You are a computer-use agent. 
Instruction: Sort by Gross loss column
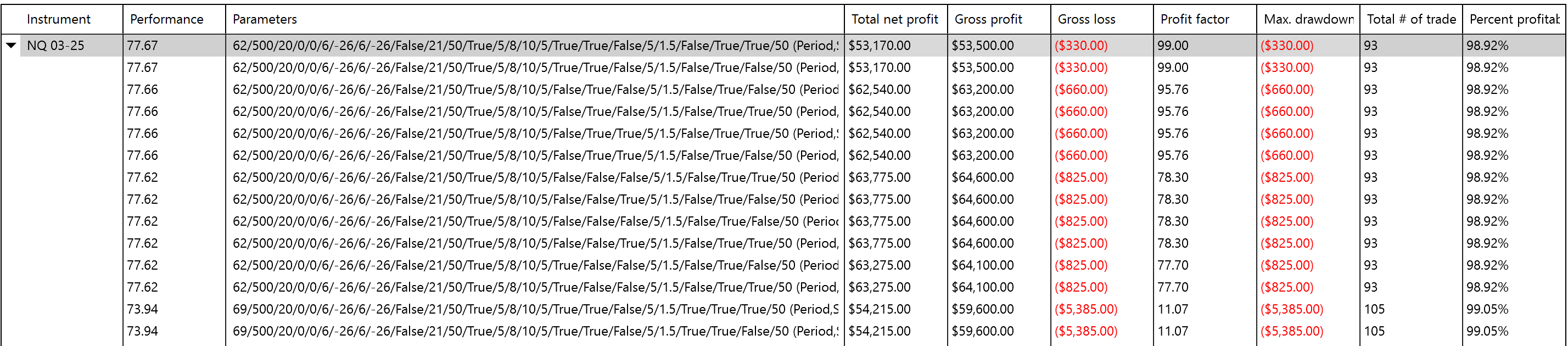(x=1087, y=19)
